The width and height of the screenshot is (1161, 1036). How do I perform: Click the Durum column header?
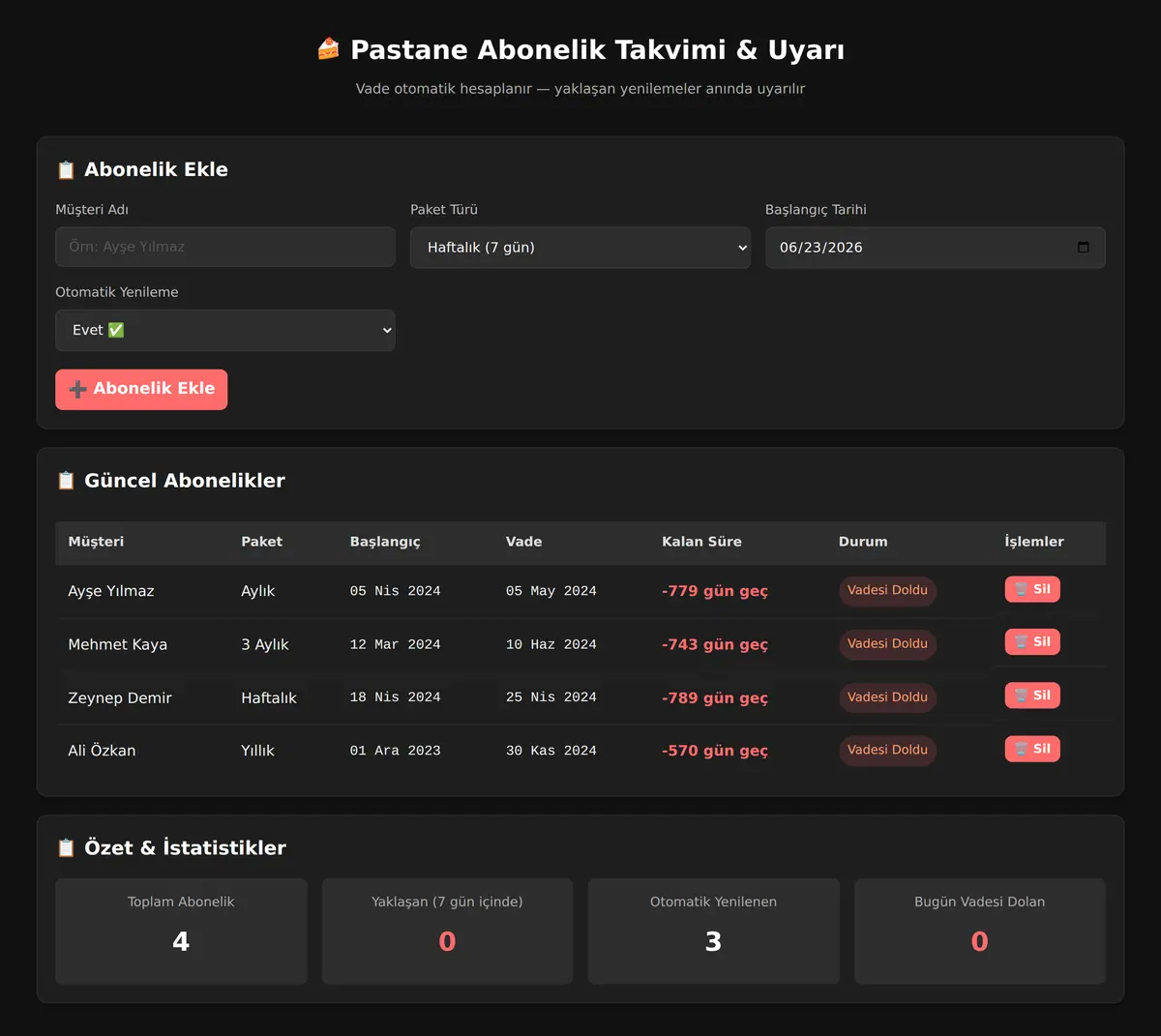coord(863,542)
